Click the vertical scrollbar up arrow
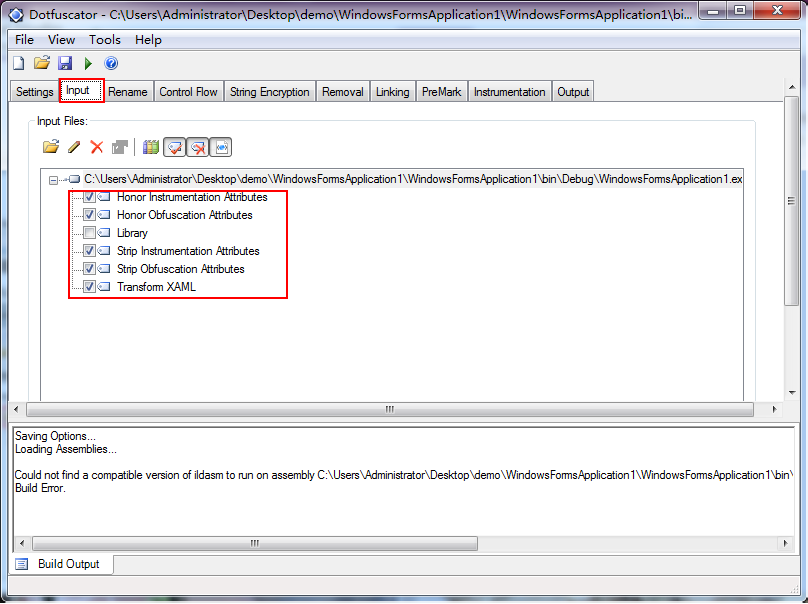This screenshot has height=604, width=808. click(792, 88)
